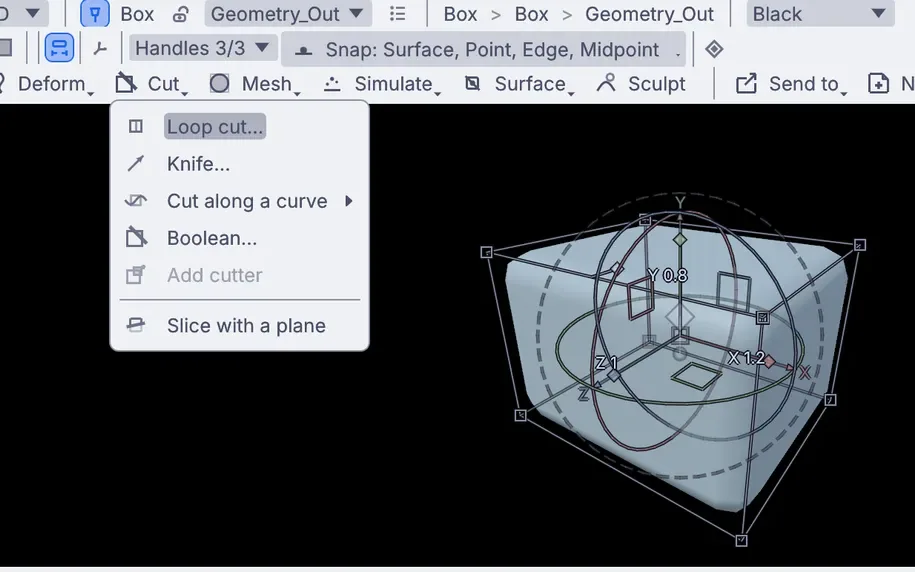Open the Geometry_Out output dropdown
Image resolution: width=915 pixels, height=572 pixels.
coord(288,13)
